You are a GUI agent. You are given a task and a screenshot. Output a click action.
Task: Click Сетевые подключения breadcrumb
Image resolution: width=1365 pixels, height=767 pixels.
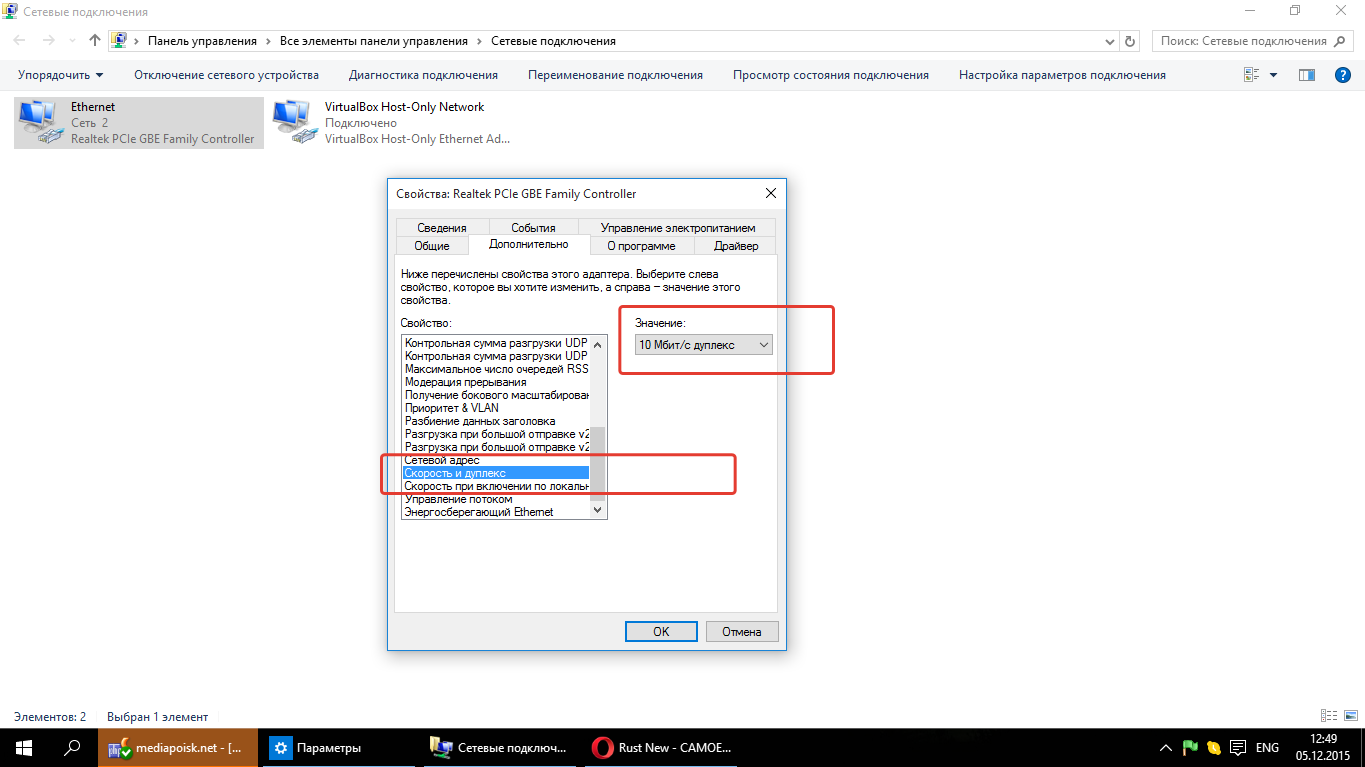553,41
